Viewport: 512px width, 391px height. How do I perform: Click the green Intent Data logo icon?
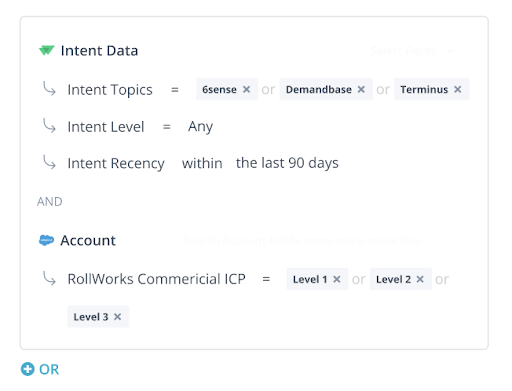(46, 50)
